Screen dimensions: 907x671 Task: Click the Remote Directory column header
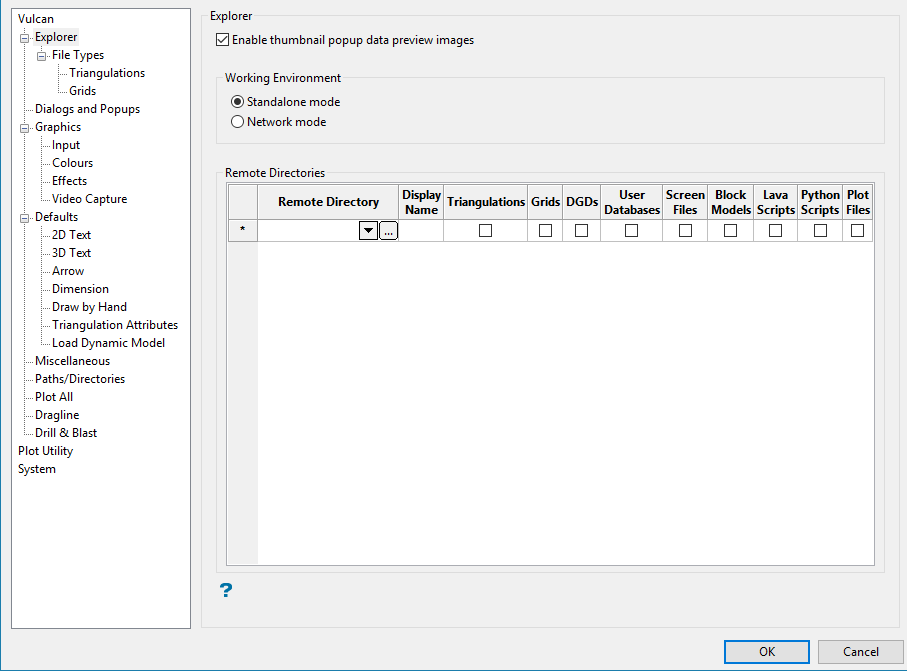(328, 202)
